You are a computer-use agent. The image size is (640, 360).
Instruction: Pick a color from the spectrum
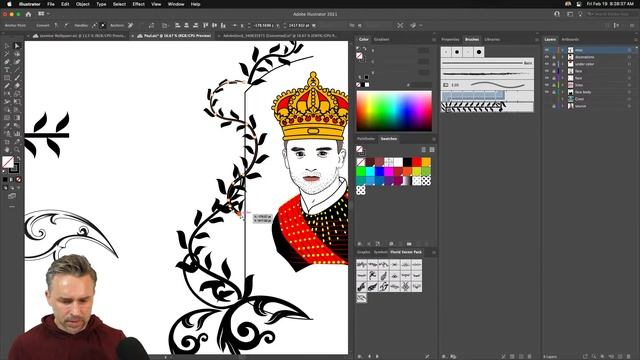click(394, 111)
